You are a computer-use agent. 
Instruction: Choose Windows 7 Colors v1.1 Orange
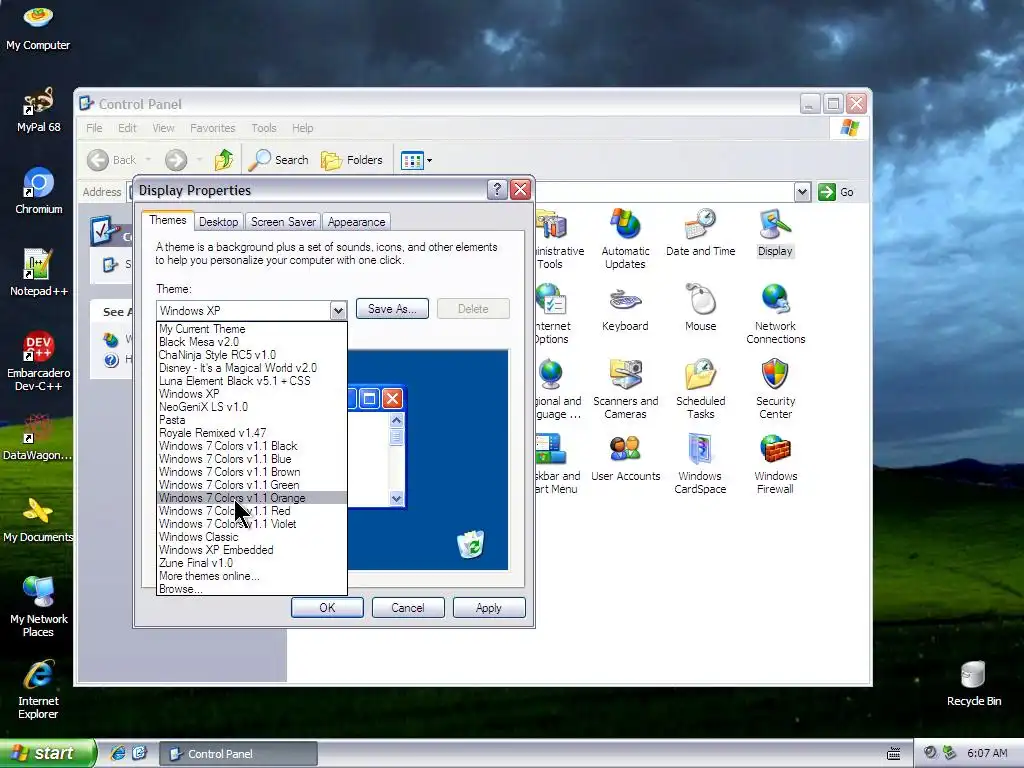tap(251, 498)
